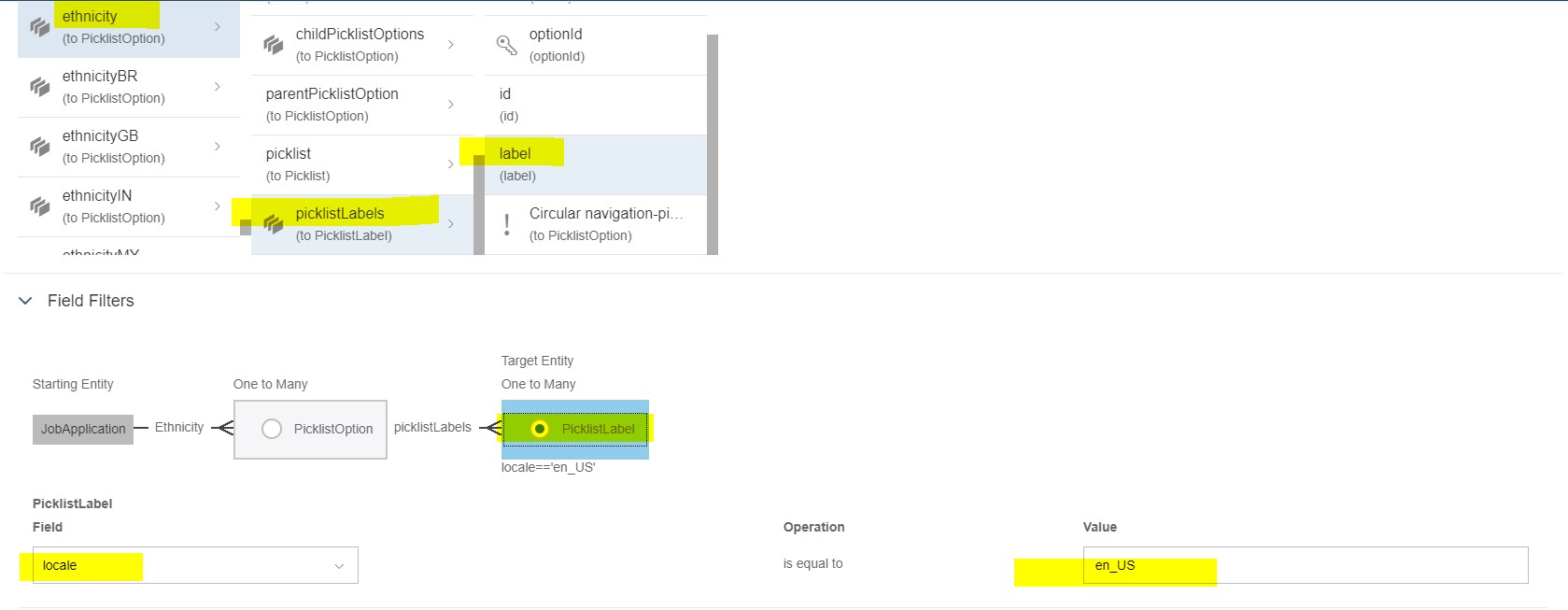Select the label field entry
This screenshot has width=1568, height=610.
click(595, 164)
